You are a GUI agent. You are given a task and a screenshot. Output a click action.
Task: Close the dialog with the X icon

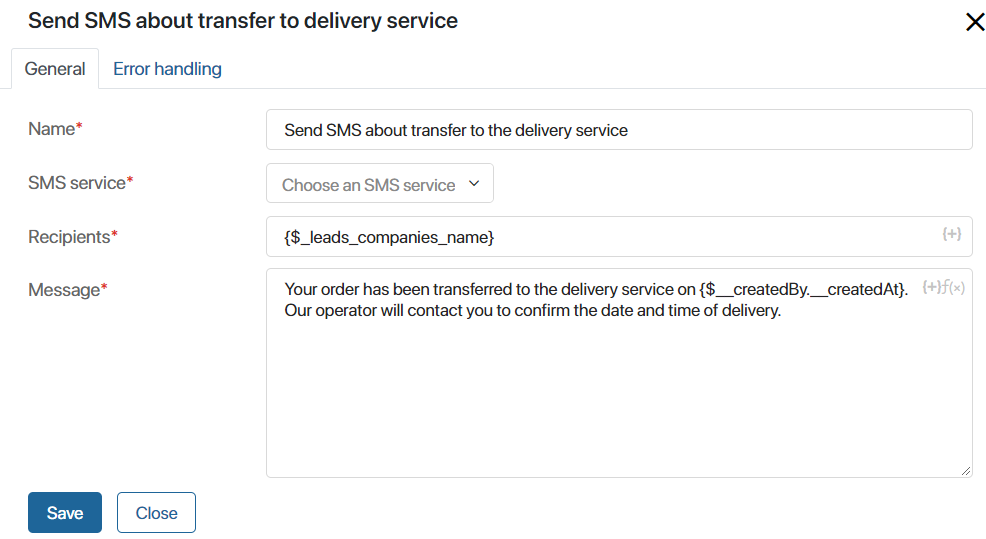click(x=975, y=22)
